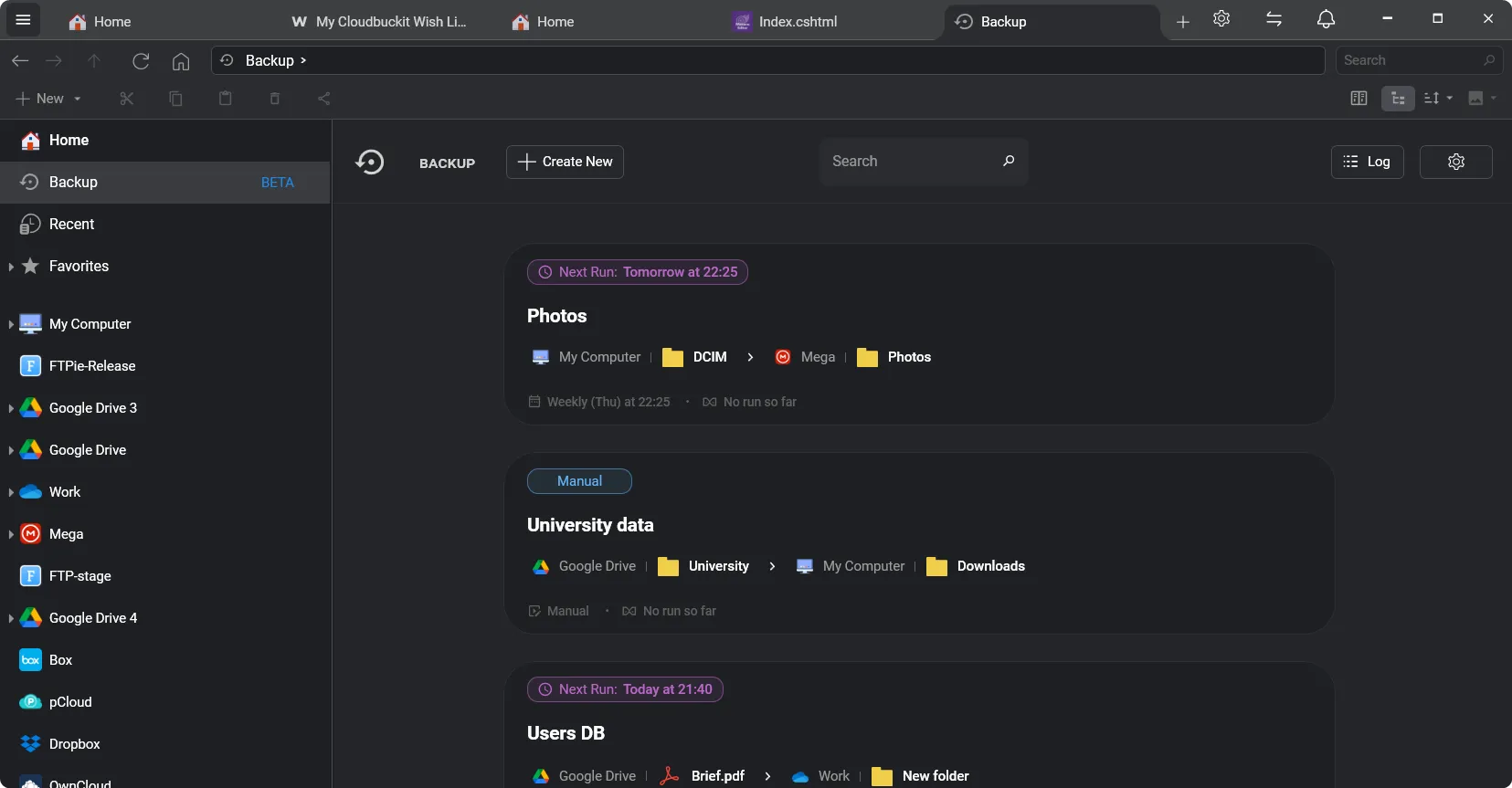Switch to My Cloudbuckit Wish List tab
The height and width of the screenshot is (788, 1512).
tap(379, 21)
